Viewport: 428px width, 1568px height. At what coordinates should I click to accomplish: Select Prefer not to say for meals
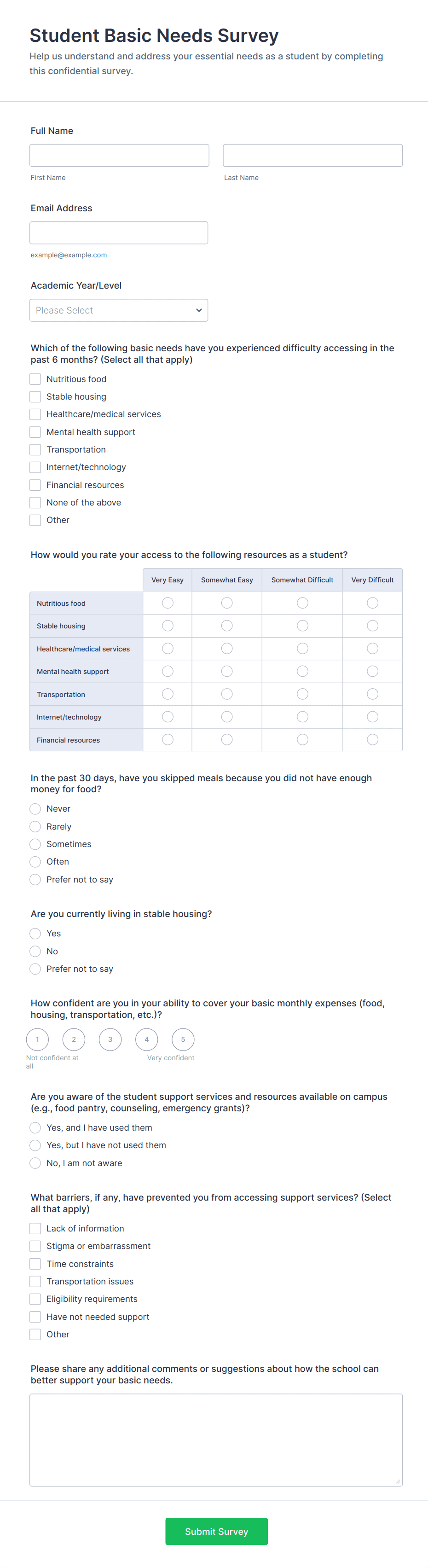click(x=35, y=879)
